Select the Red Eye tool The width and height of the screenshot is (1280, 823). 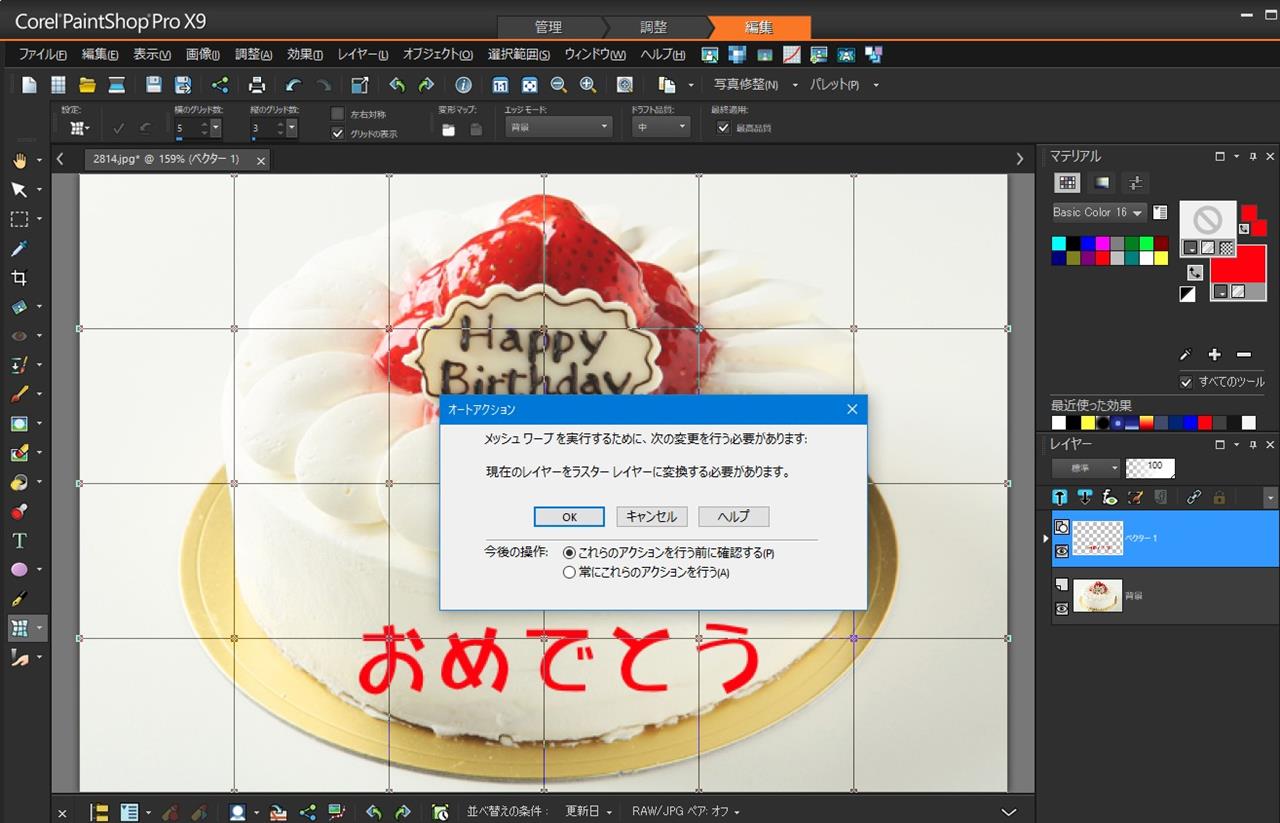pos(19,336)
